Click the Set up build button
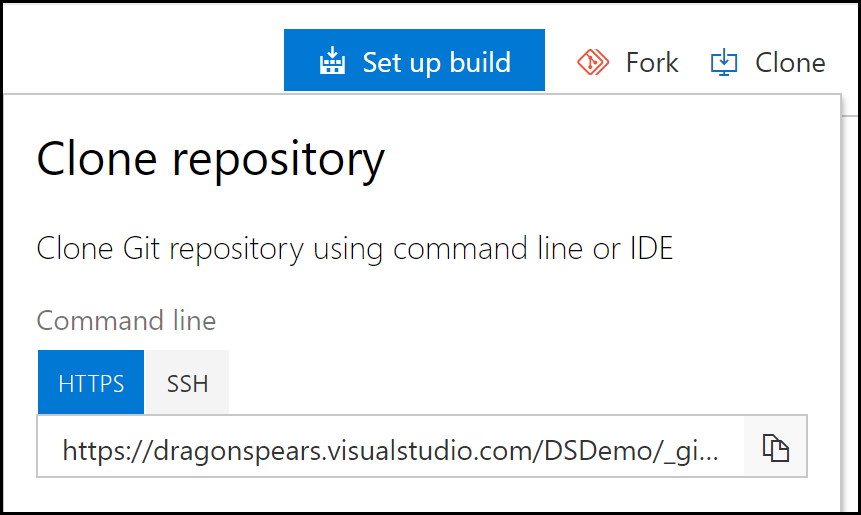 coord(414,60)
